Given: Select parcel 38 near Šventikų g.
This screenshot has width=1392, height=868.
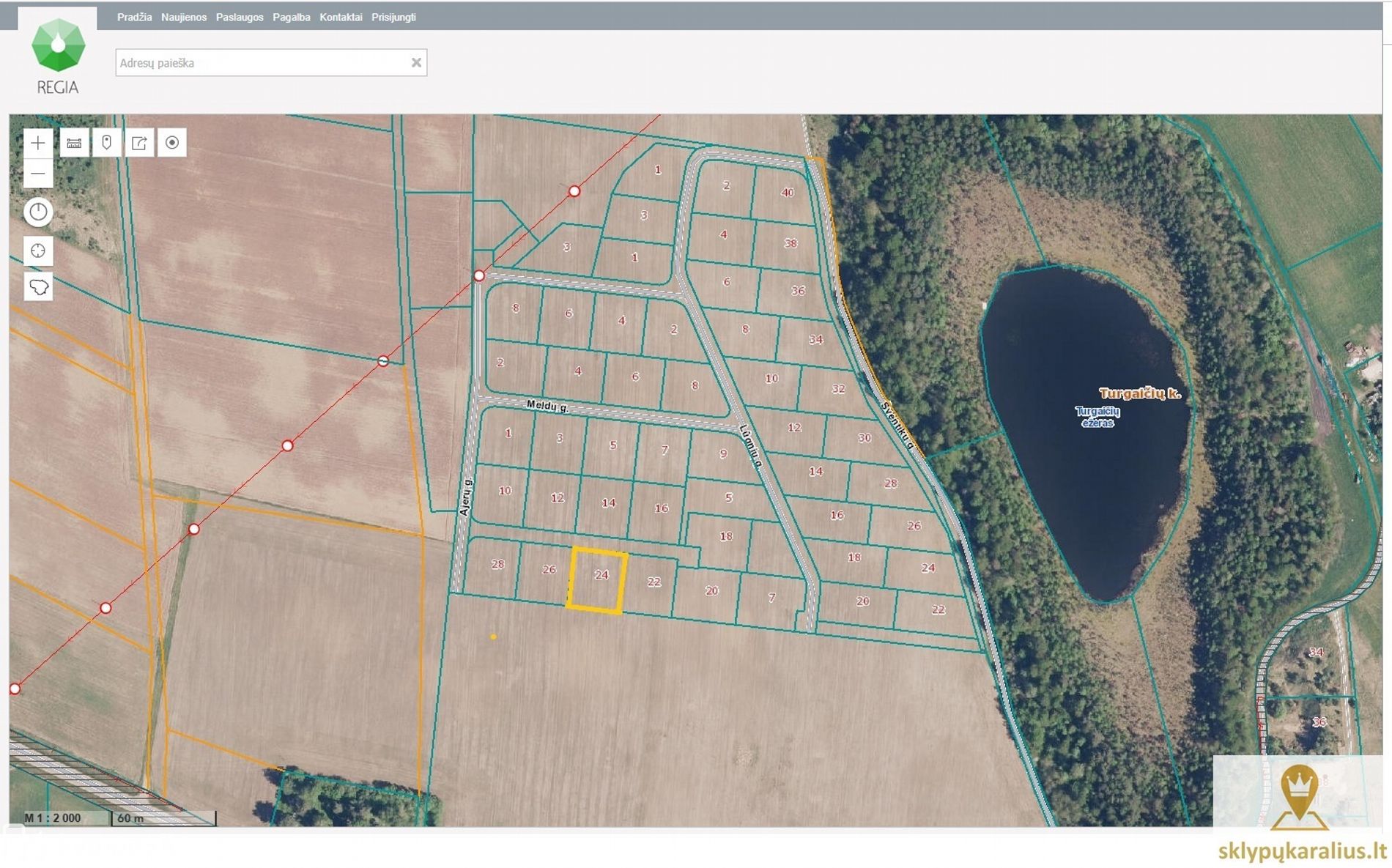Looking at the screenshot, I should point(790,244).
